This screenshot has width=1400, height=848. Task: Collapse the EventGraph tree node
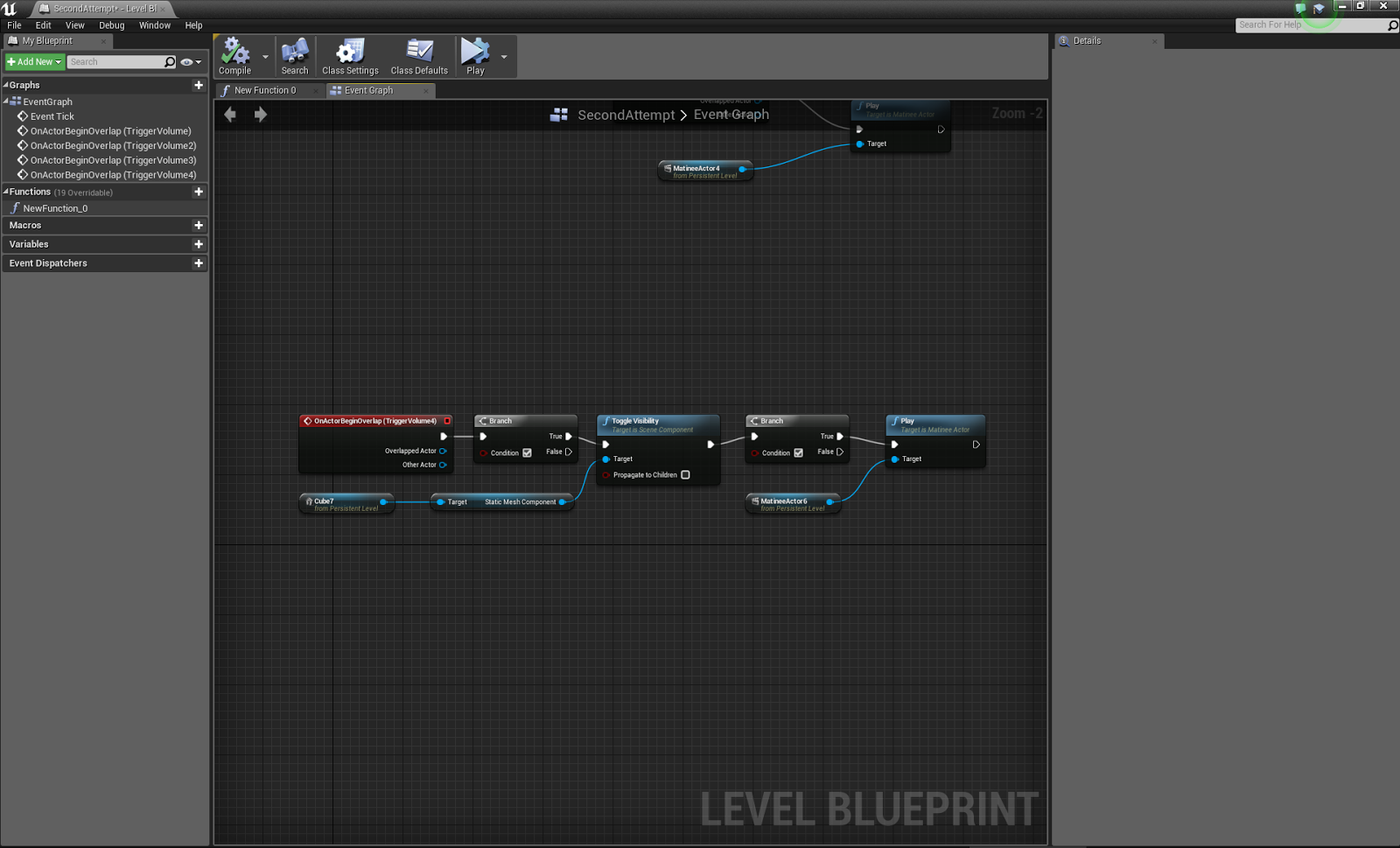[5, 102]
